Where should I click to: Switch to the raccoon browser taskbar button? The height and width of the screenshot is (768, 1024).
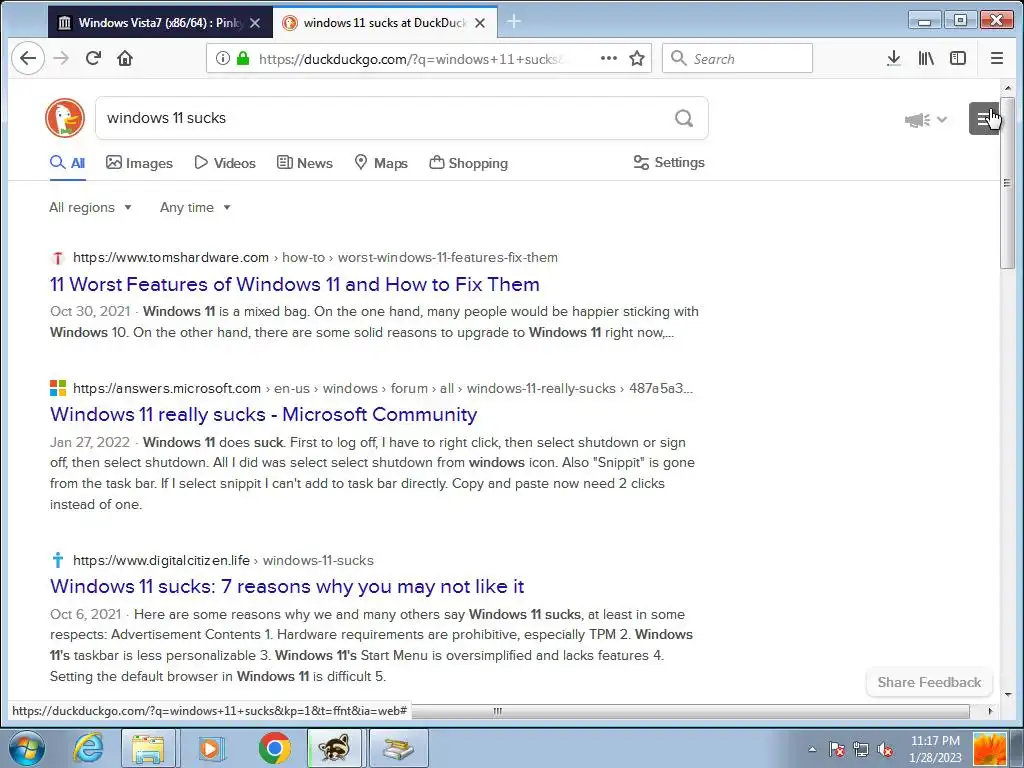[x=335, y=748]
